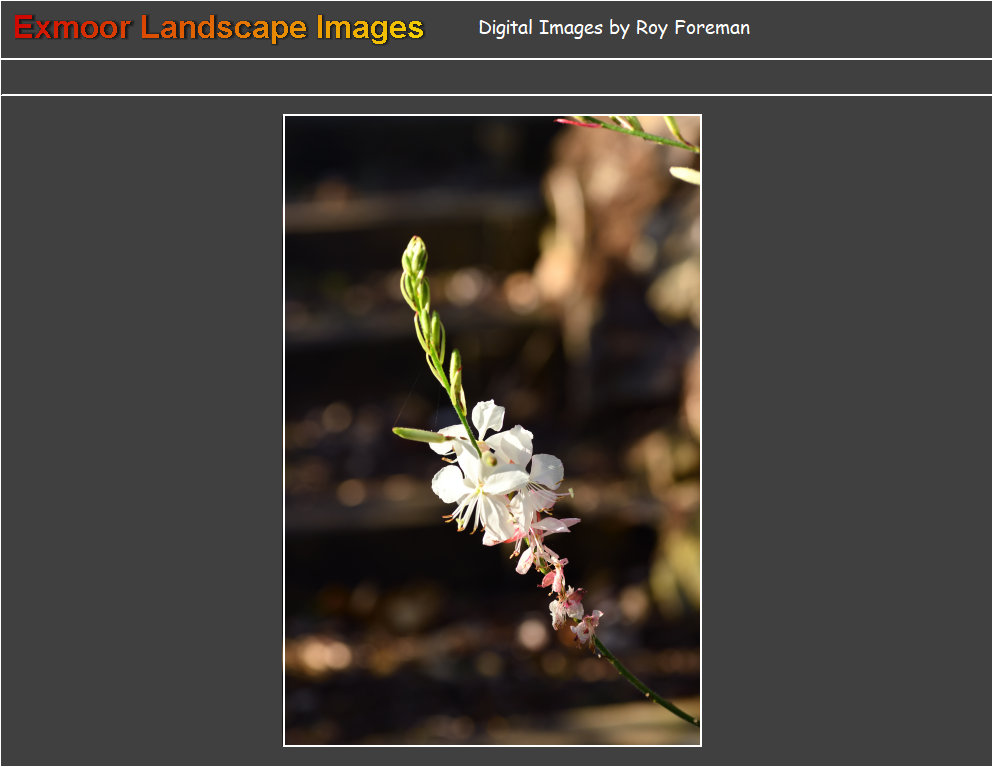
Task: Click the bright bokeh patch at photo's lower-left
Action: click(318, 656)
